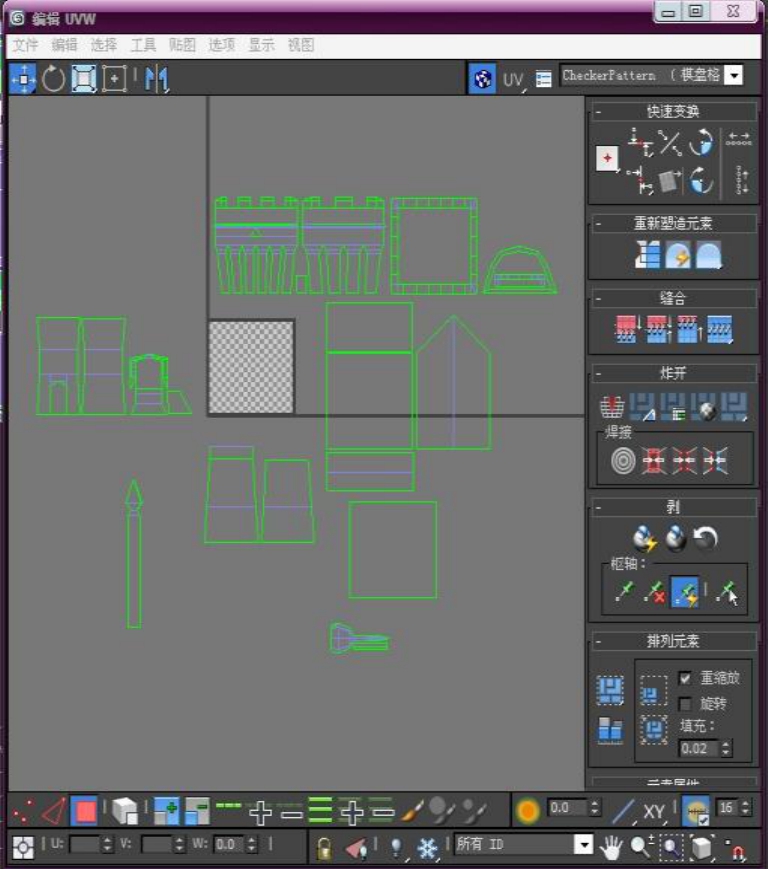Enable the Rescale (重缩放) checkbox

pos(685,678)
